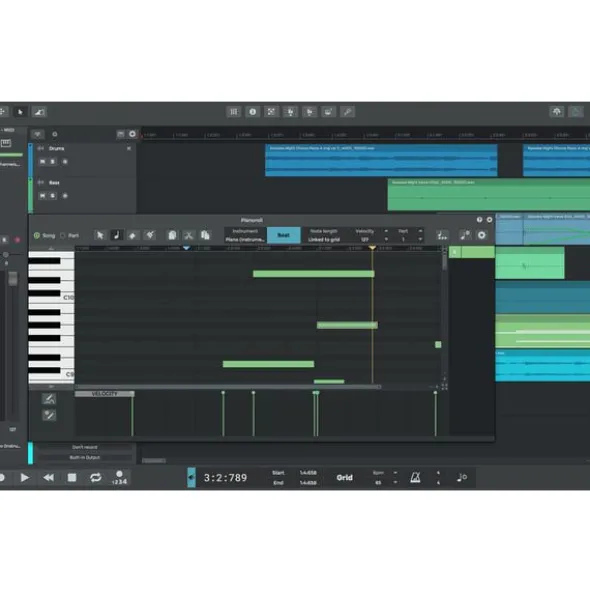Decrease the Part stepper value

tap(420, 239)
